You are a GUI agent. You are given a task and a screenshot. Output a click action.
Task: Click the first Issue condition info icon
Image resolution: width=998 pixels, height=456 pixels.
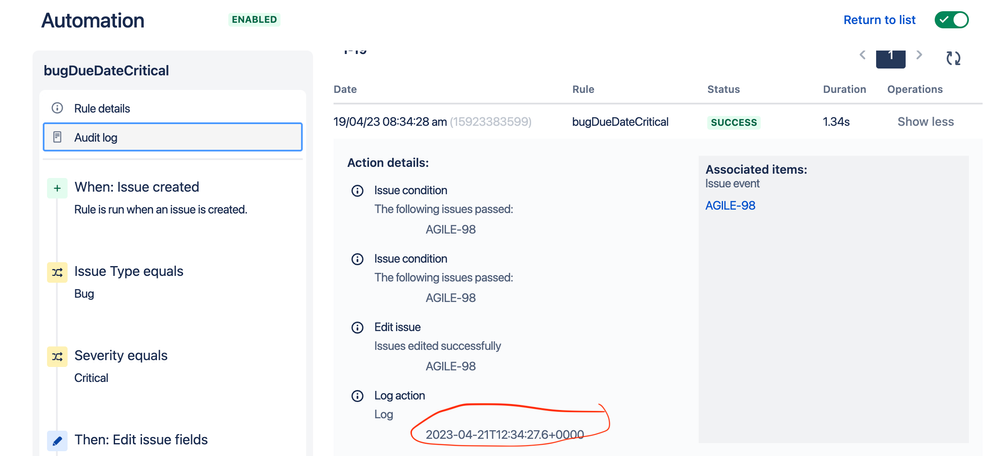coord(358,190)
